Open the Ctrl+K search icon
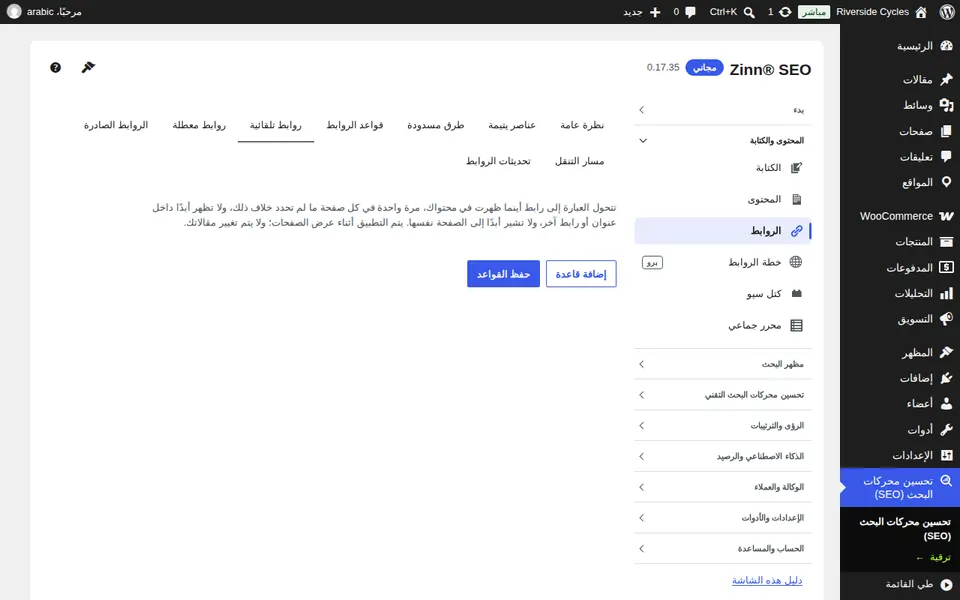The image size is (960, 600). [x=749, y=12]
